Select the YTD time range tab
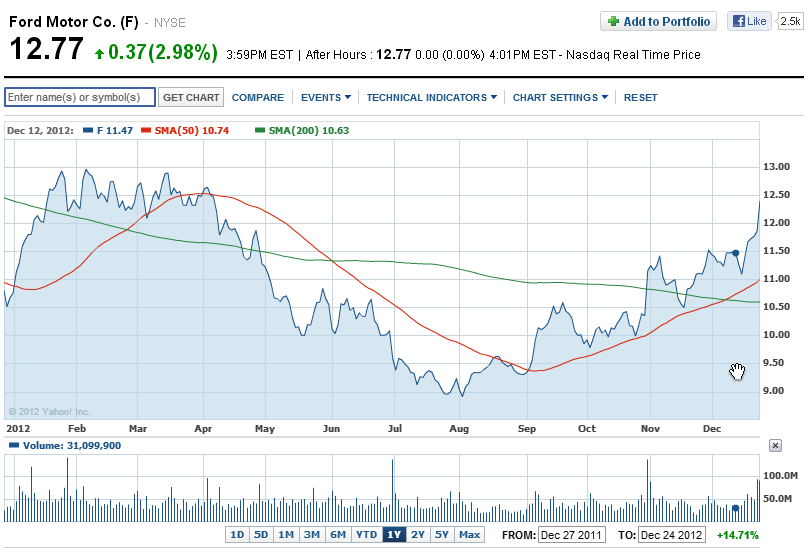This screenshot has height=548, width=810. 367,535
